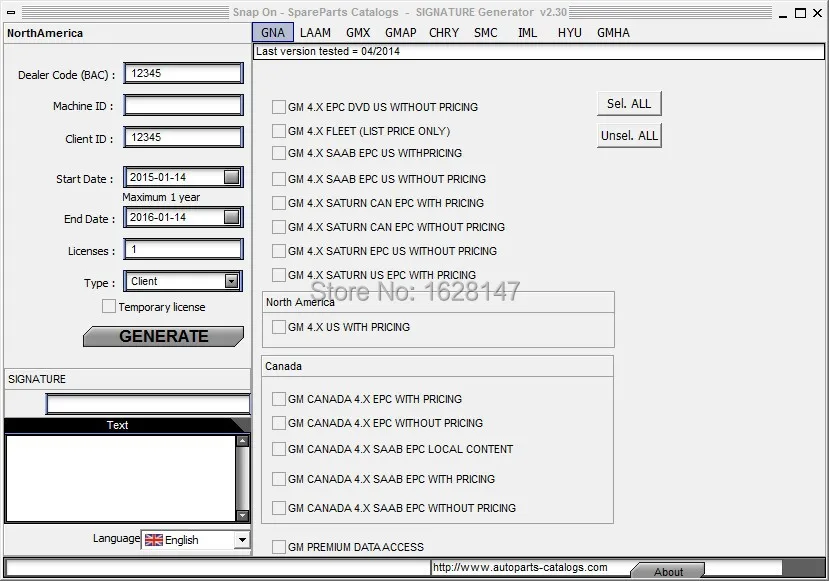829x581 pixels.
Task: Click the Machine ID input field
Action: 183,105
